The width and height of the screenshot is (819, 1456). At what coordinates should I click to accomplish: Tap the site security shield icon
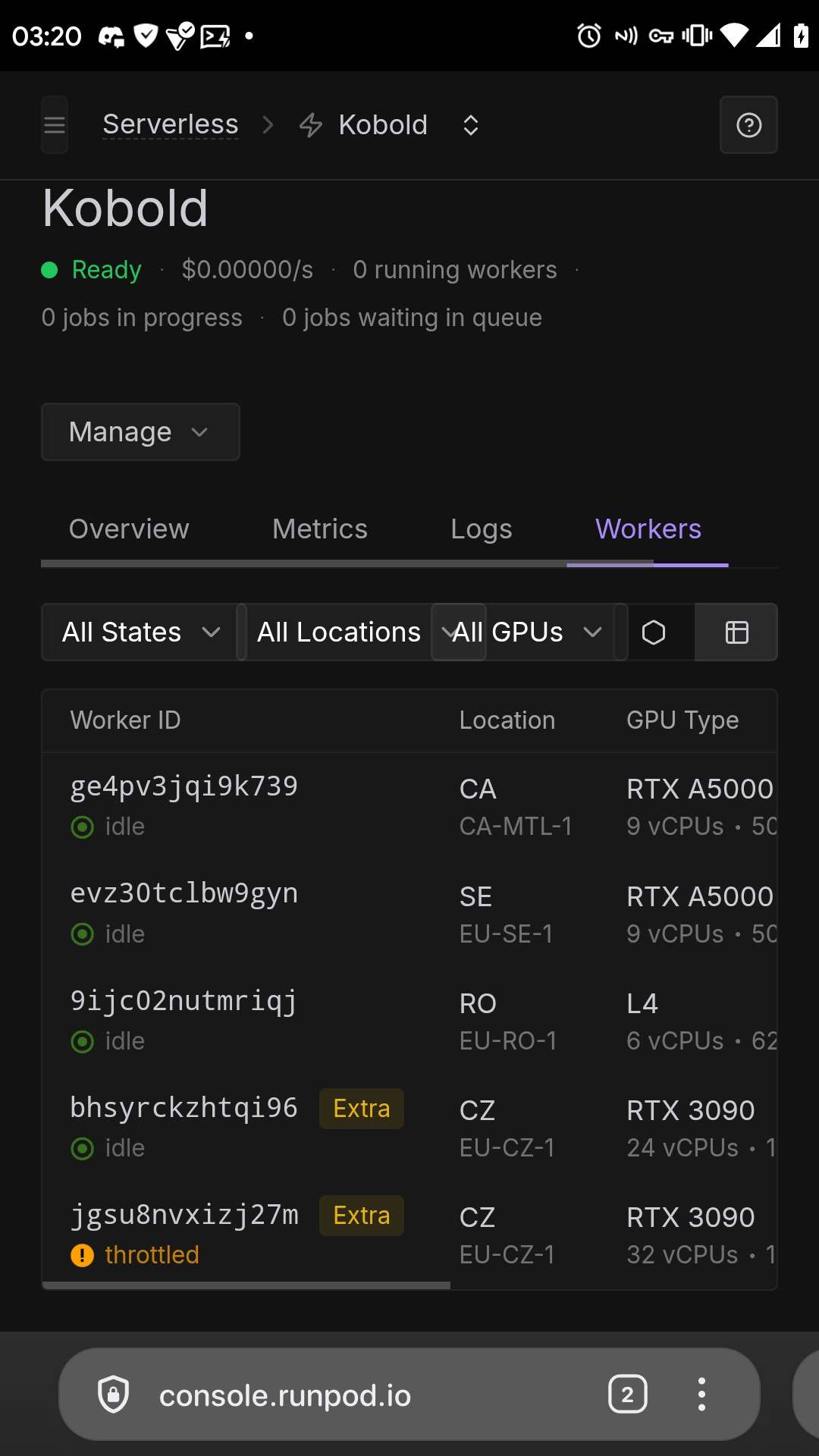tap(114, 1395)
